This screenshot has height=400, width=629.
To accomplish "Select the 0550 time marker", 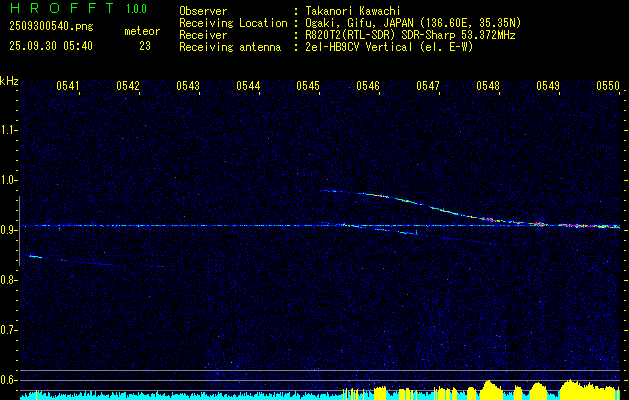I will click(x=608, y=86).
